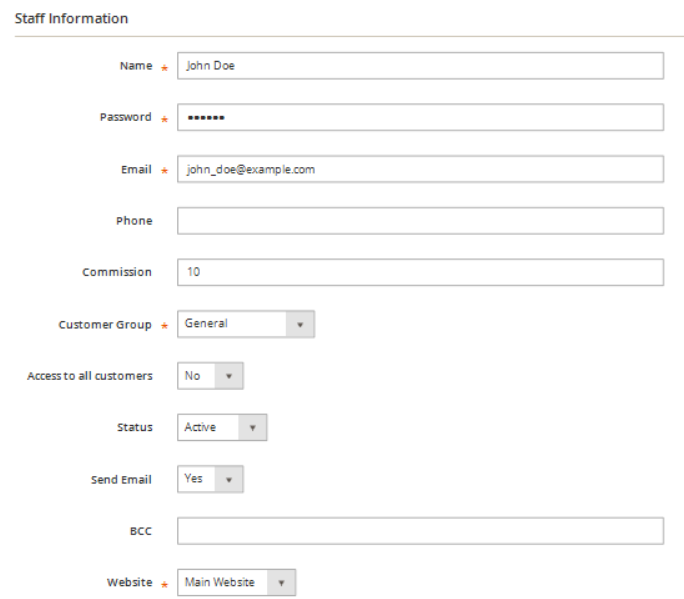The width and height of the screenshot is (684, 599).
Task: Click the empty BCC field
Action: tap(420, 531)
